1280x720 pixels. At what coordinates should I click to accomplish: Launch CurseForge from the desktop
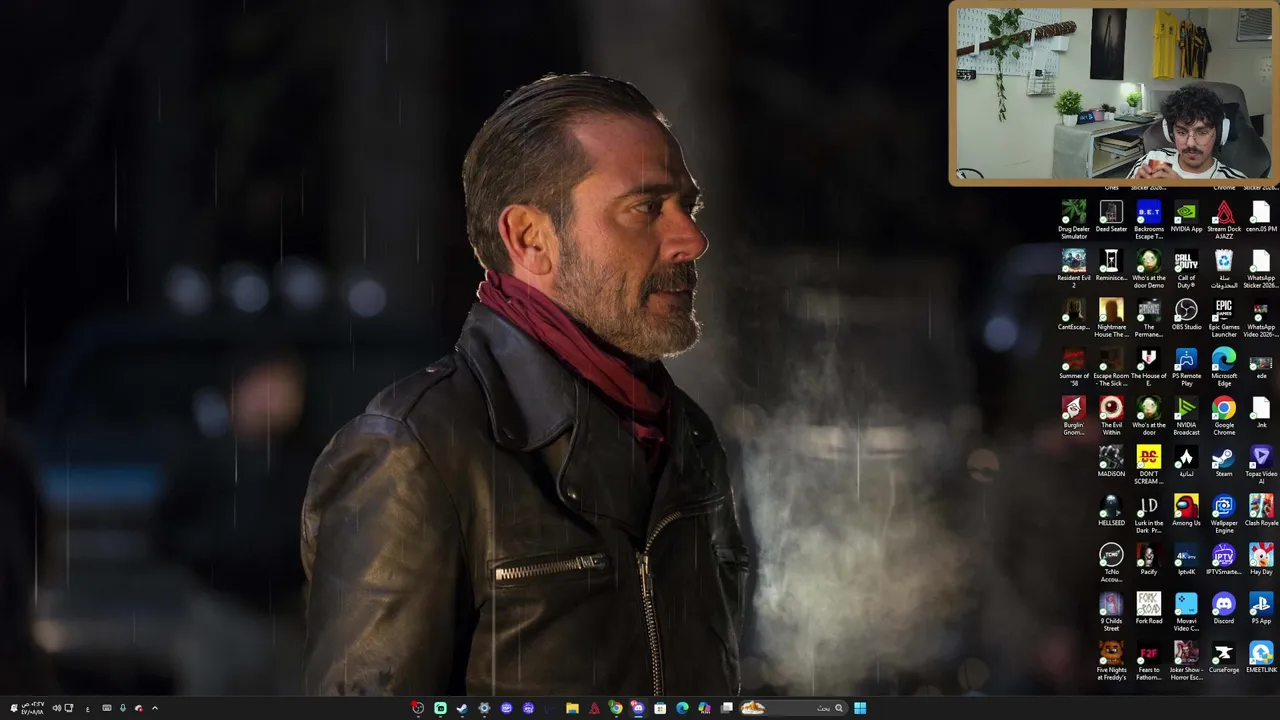(x=1224, y=657)
